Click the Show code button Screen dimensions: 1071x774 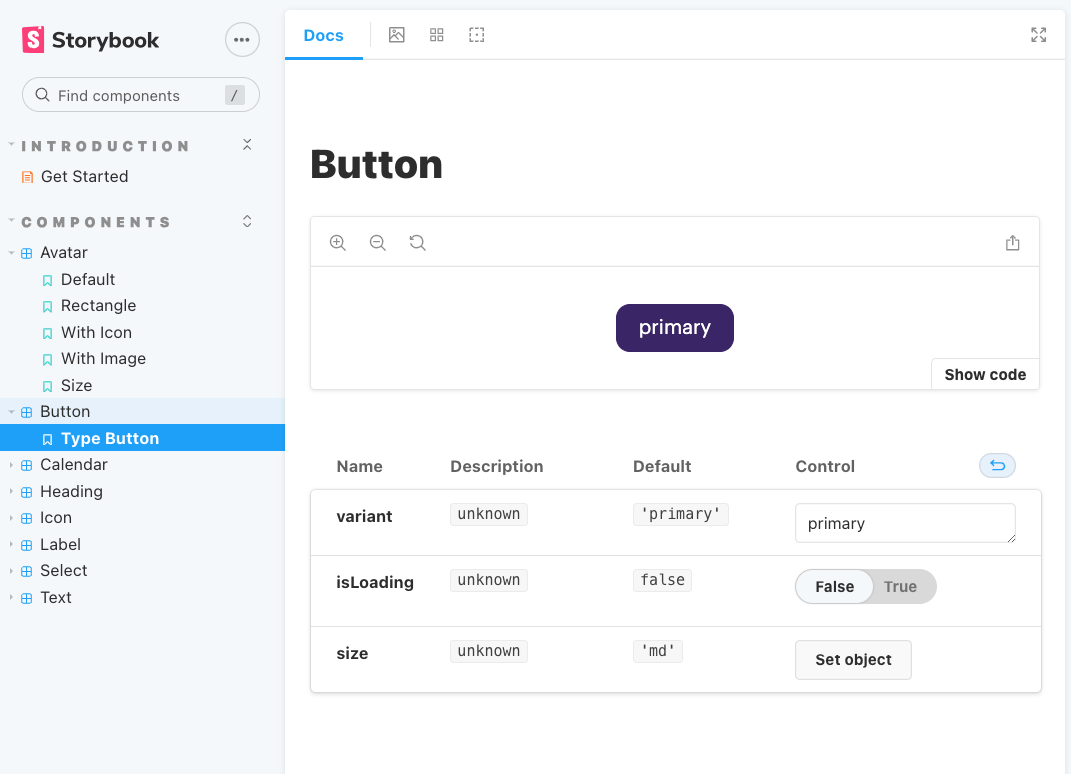pos(984,375)
